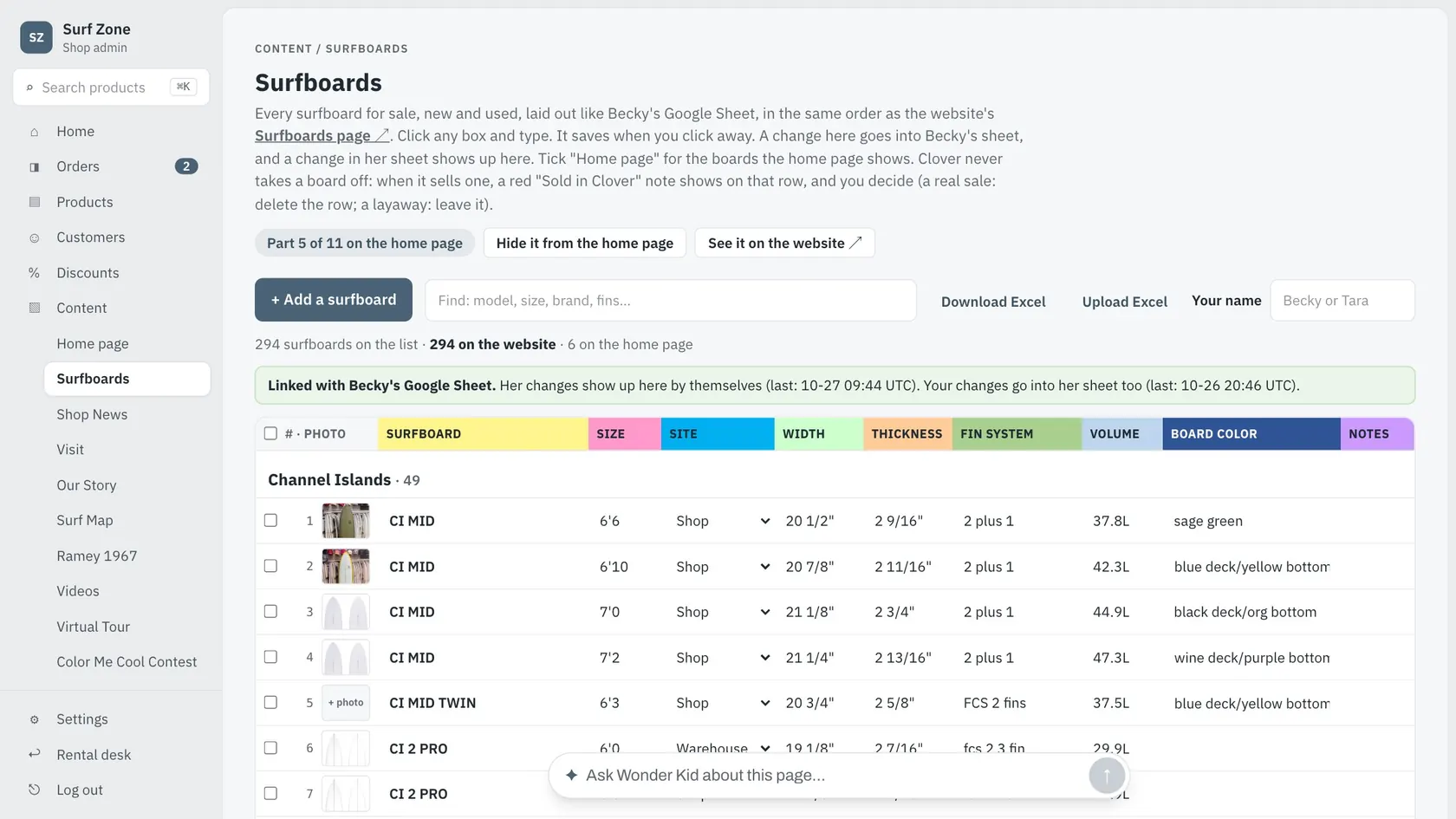The height and width of the screenshot is (819, 1456).
Task: Open the Orders badge showing 2
Action: coord(186,166)
